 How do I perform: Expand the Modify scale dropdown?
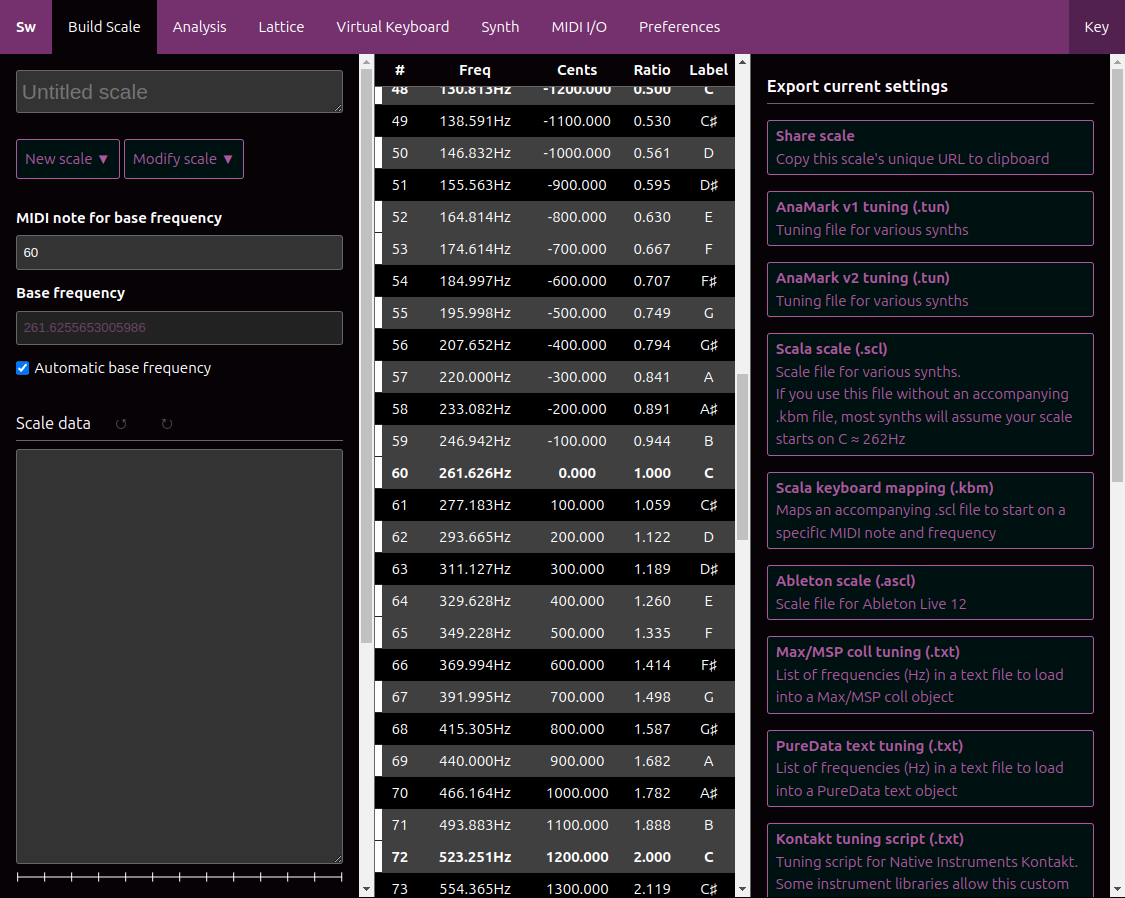pos(184,159)
